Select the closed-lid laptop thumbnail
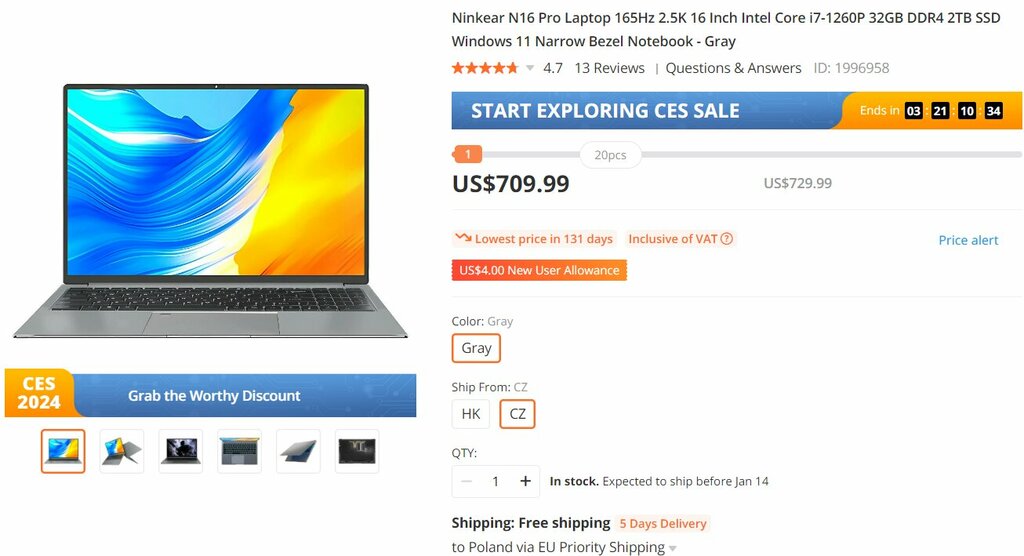The image size is (1024, 556). pyautogui.click(x=298, y=451)
